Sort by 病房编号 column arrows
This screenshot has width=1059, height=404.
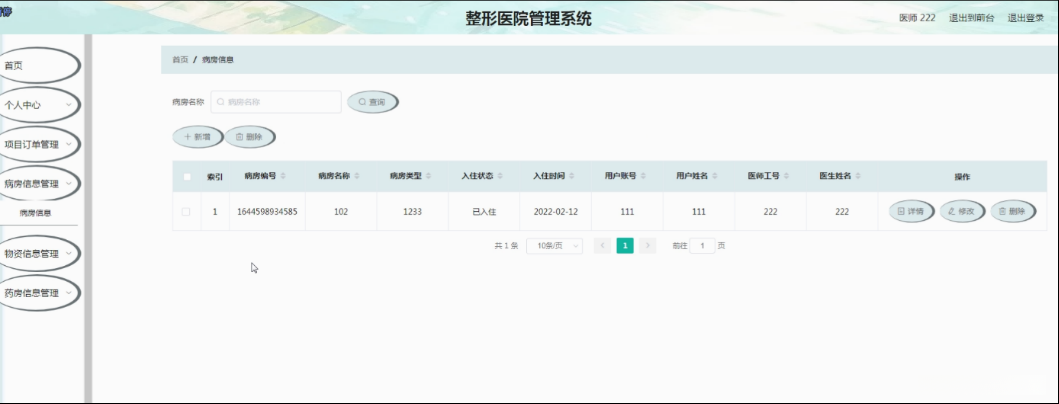click(x=283, y=176)
